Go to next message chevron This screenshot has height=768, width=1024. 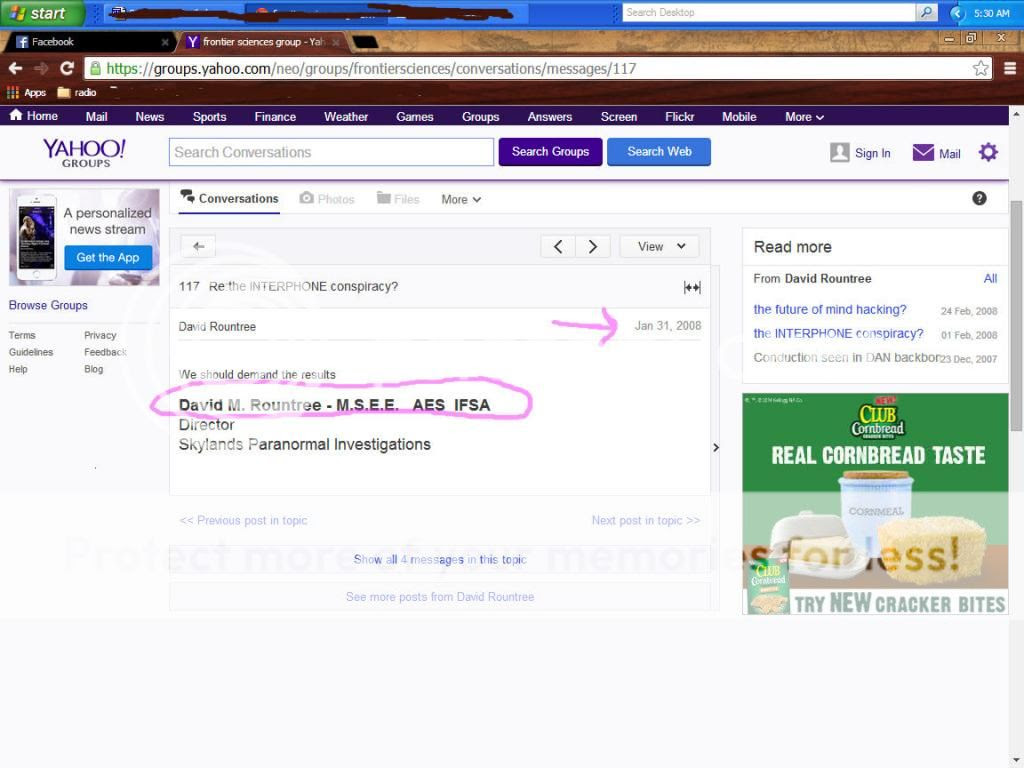point(593,246)
